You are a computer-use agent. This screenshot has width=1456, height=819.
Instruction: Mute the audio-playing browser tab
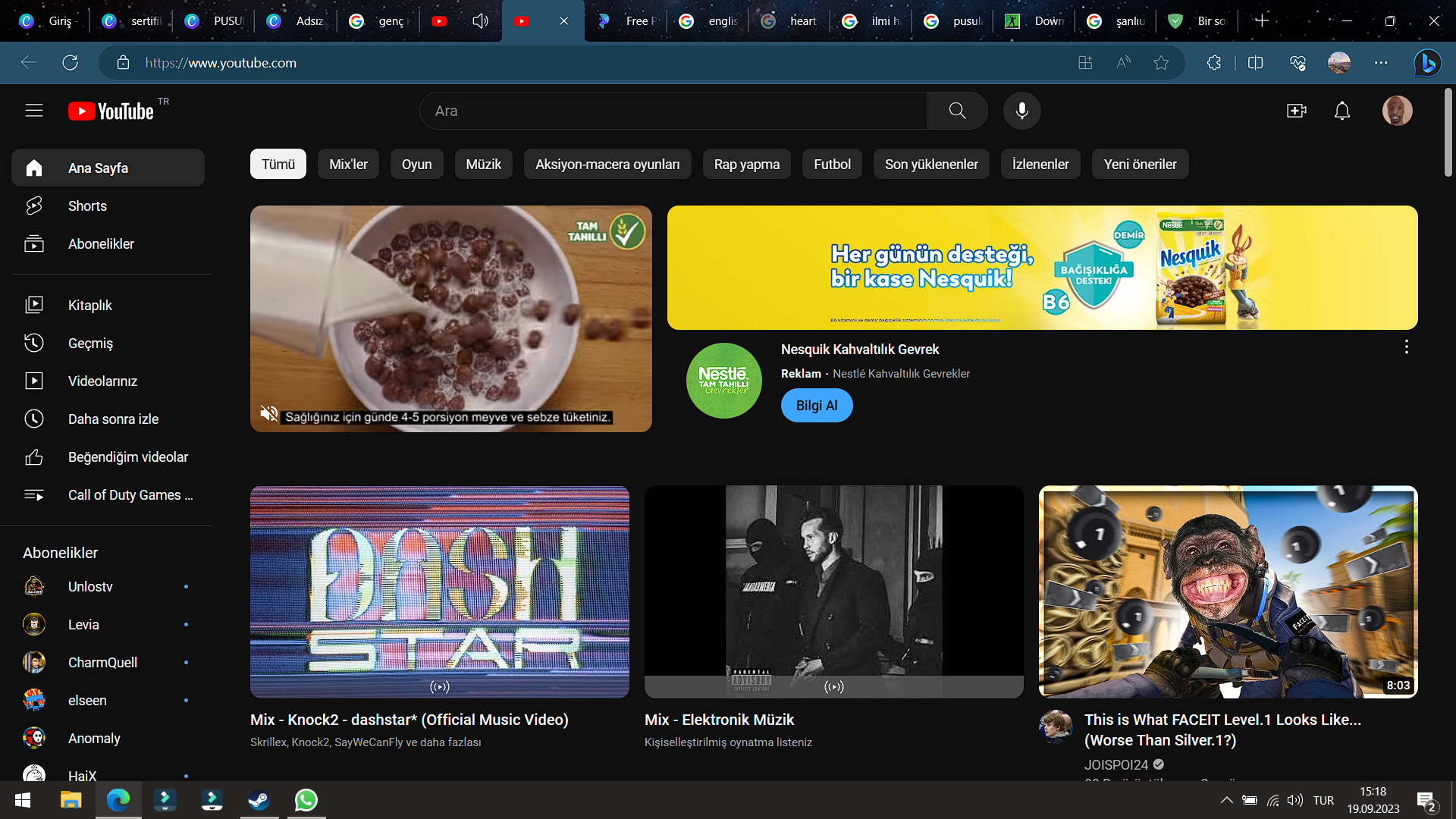tap(480, 21)
